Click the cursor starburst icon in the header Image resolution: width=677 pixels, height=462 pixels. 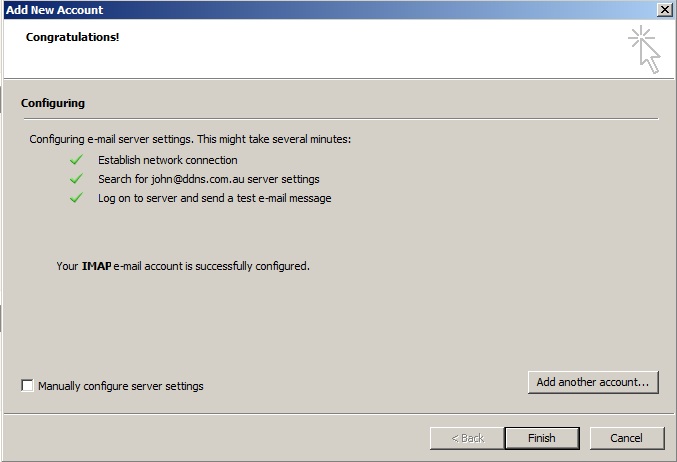tap(644, 49)
